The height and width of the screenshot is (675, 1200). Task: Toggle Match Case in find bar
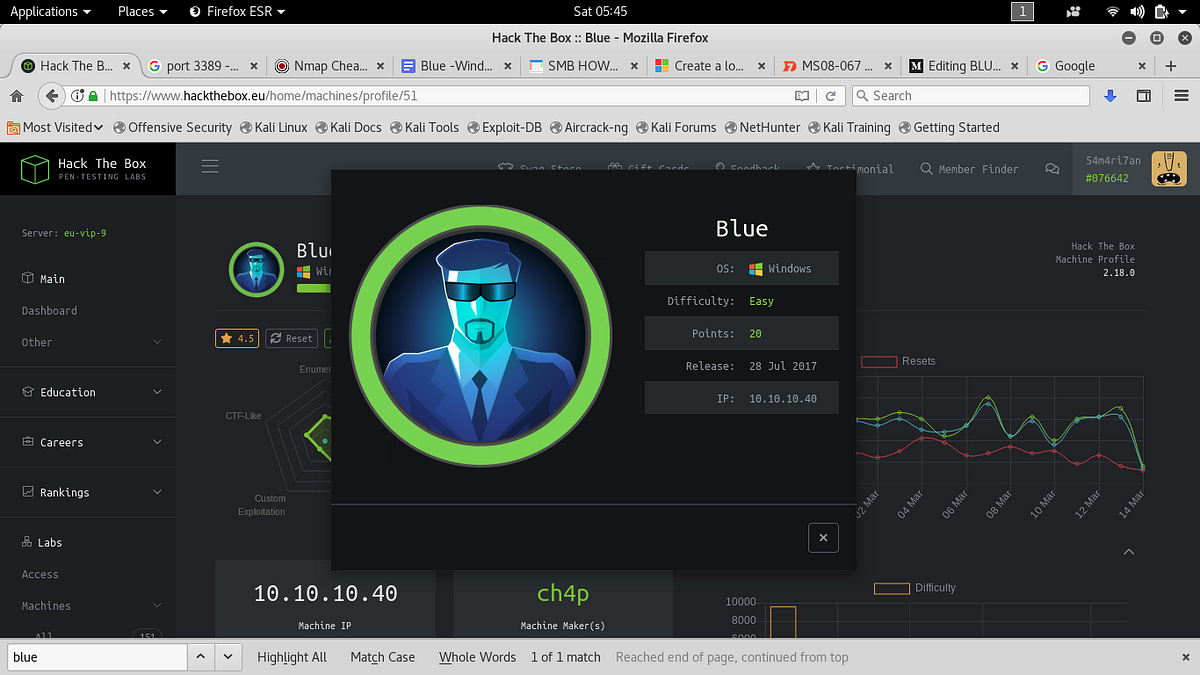(383, 657)
